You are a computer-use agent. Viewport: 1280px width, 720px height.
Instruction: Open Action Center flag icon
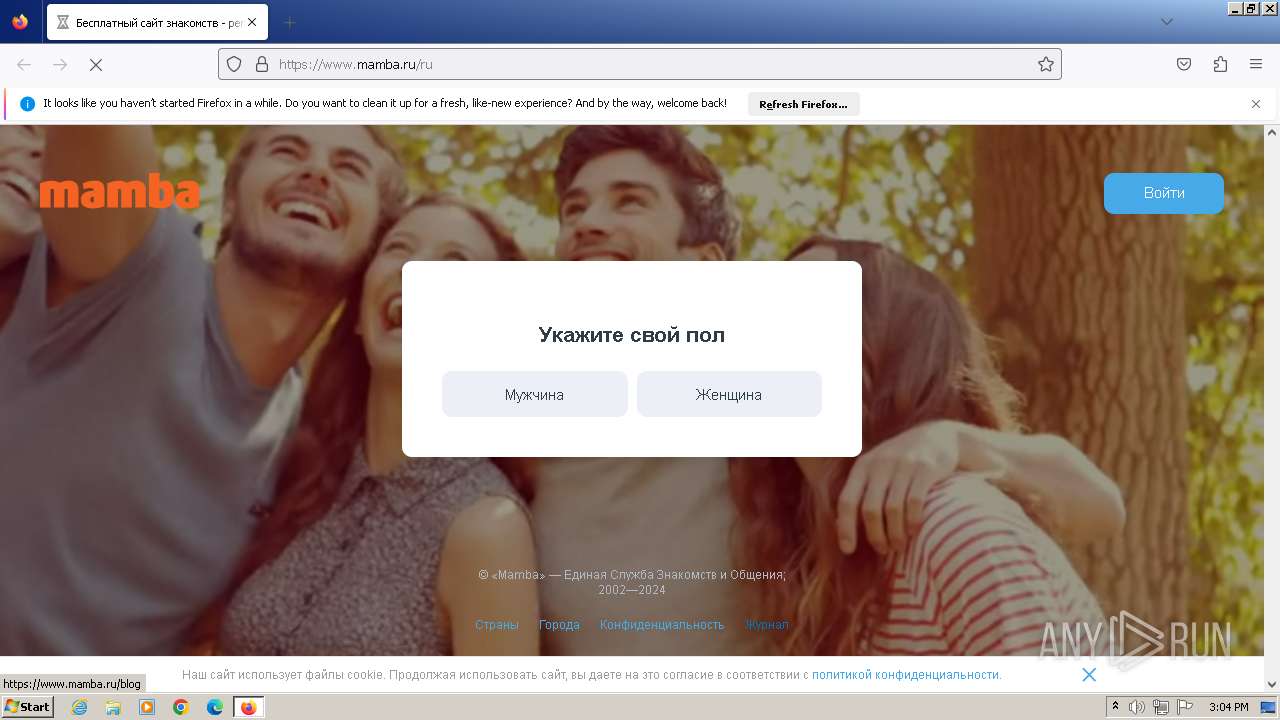coord(1185,707)
